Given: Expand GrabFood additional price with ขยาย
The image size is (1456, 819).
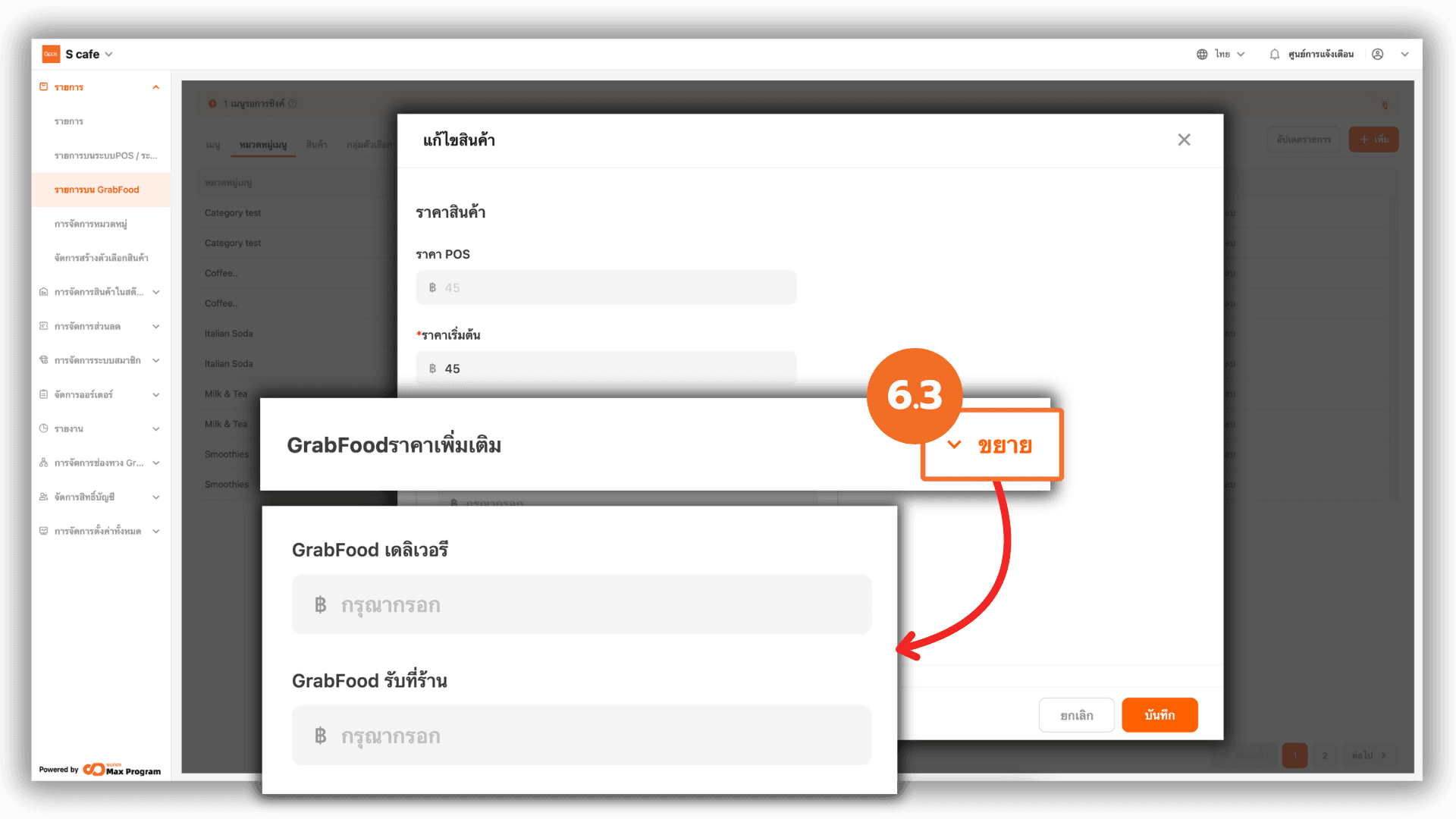Looking at the screenshot, I should pyautogui.click(x=991, y=445).
